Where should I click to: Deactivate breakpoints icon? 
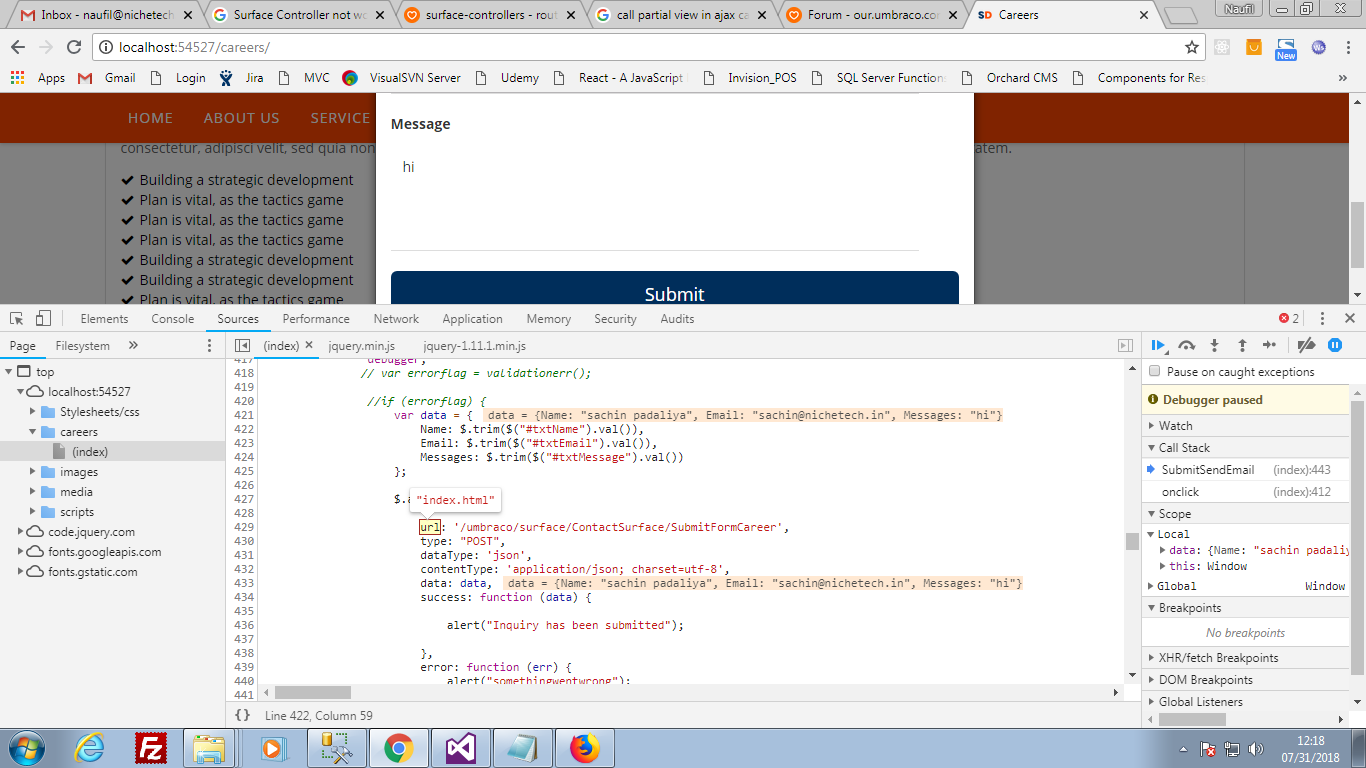[1306, 345]
